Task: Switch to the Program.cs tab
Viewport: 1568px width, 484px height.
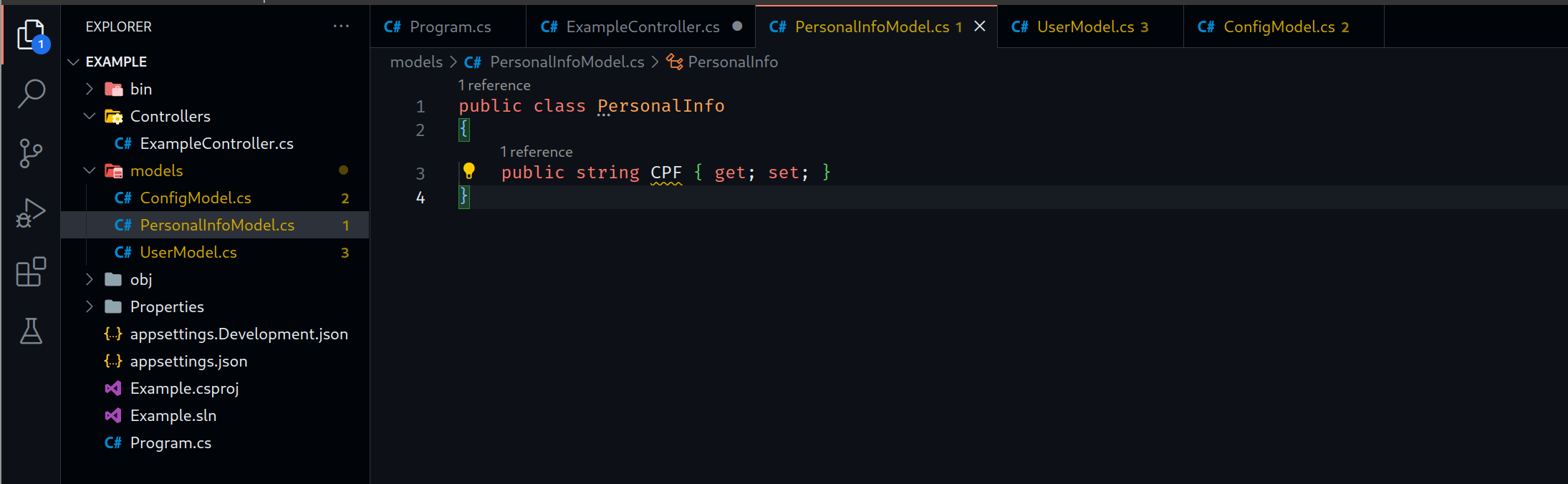Action: [x=449, y=27]
